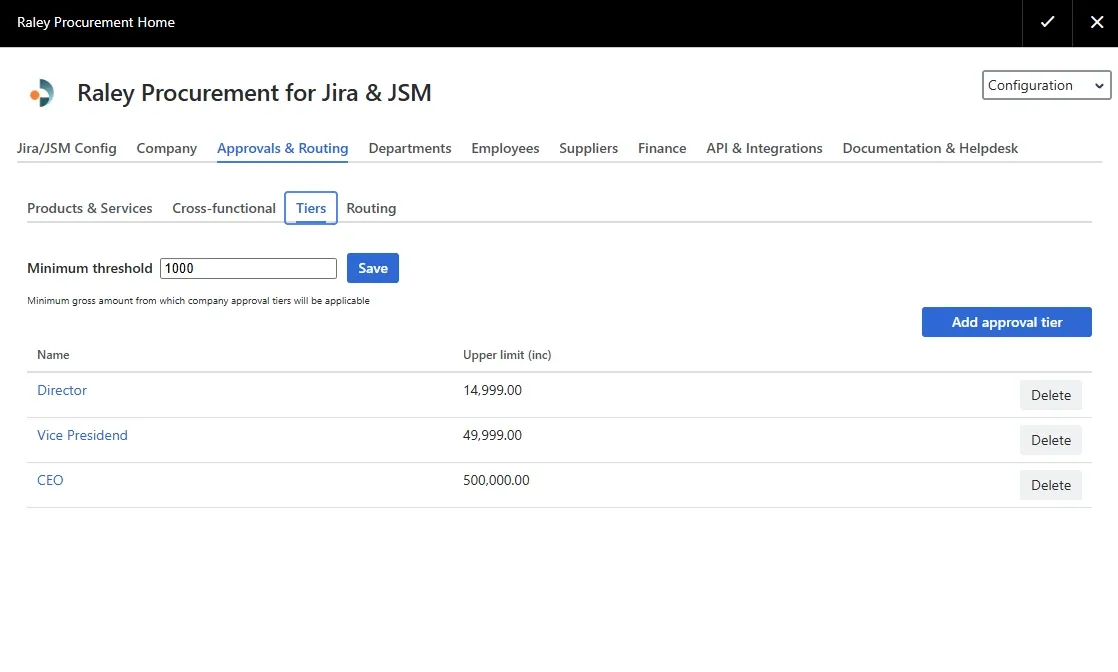Go to the Departments tab
Viewport: 1118px width, 672px height.
[x=410, y=148]
